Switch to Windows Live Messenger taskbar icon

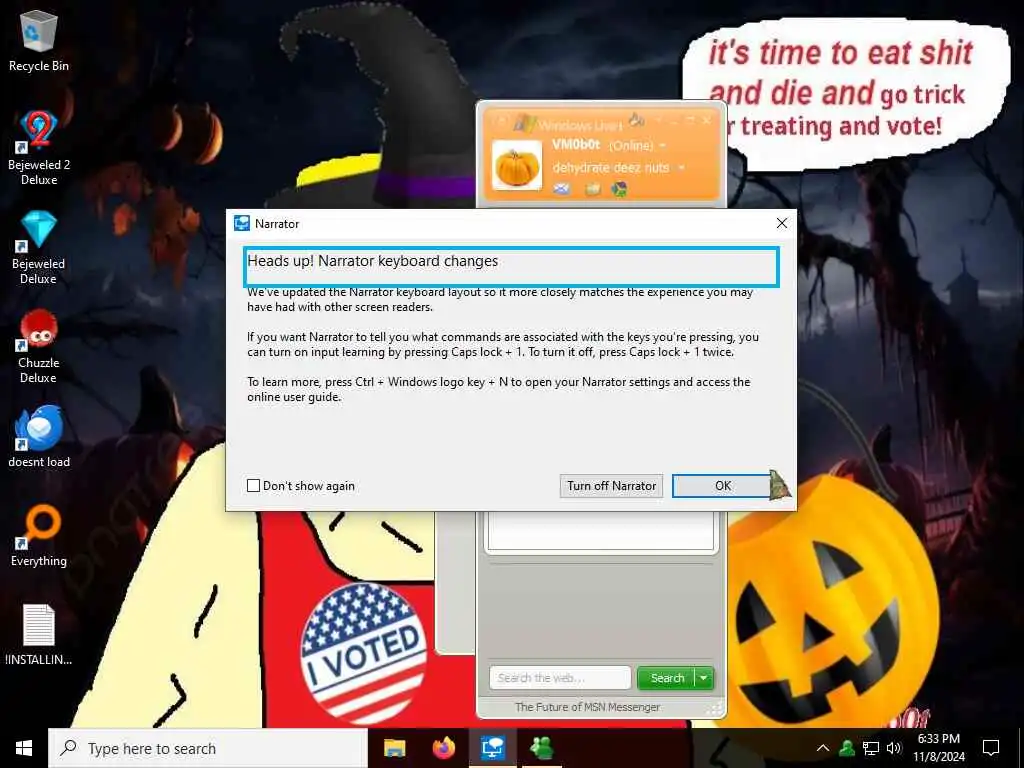tap(542, 748)
